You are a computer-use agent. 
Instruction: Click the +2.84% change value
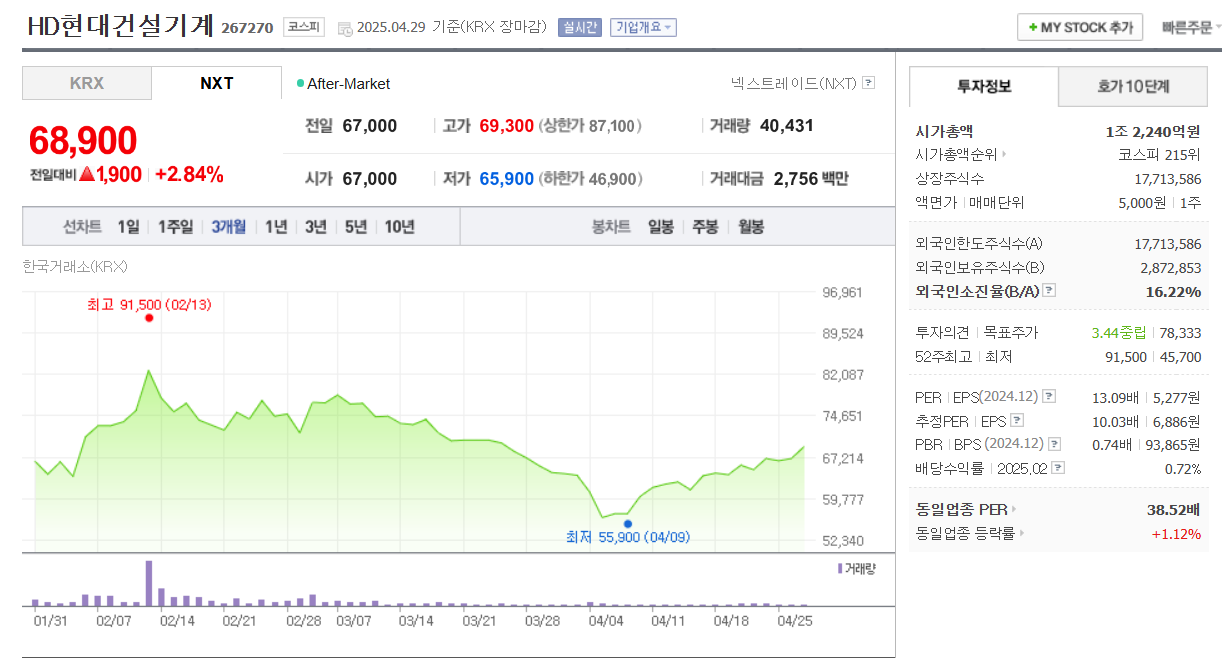189,174
